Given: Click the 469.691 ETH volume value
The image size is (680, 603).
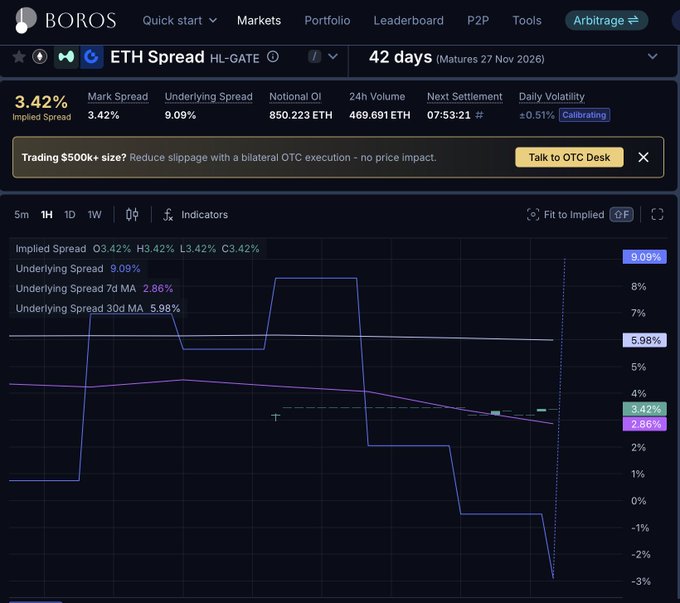Looking at the screenshot, I should (x=379, y=115).
